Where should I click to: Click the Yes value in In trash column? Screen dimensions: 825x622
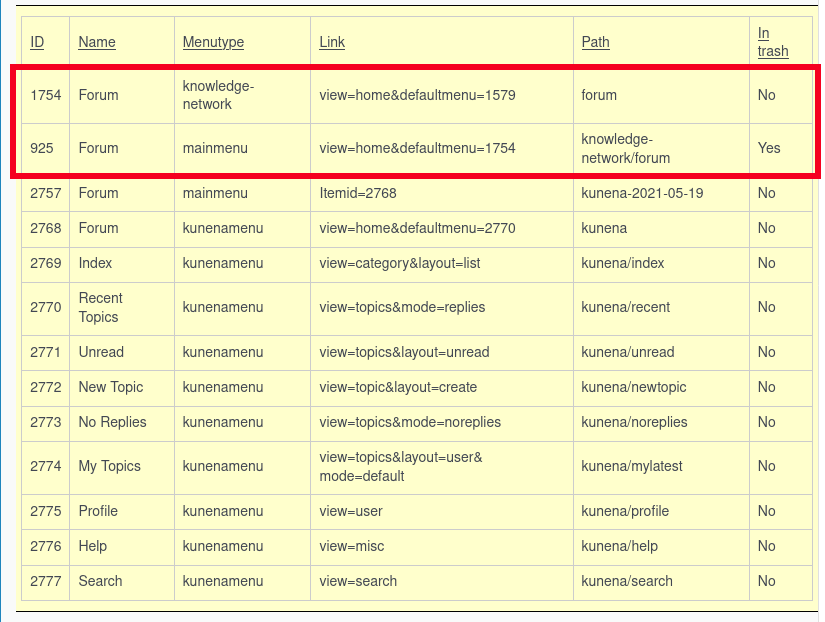click(x=769, y=148)
